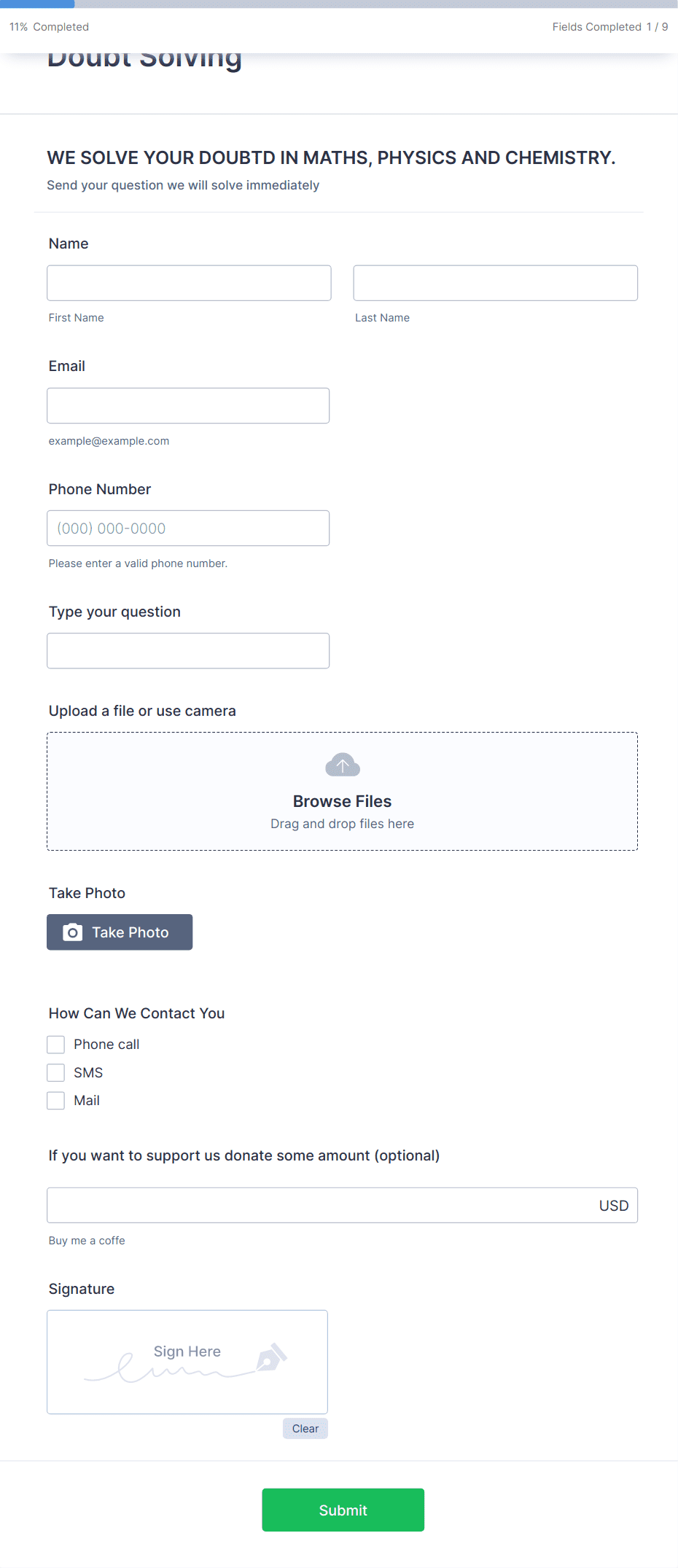Click the First Name input field
The width and height of the screenshot is (678, 1568).
[x=188, y=282]
